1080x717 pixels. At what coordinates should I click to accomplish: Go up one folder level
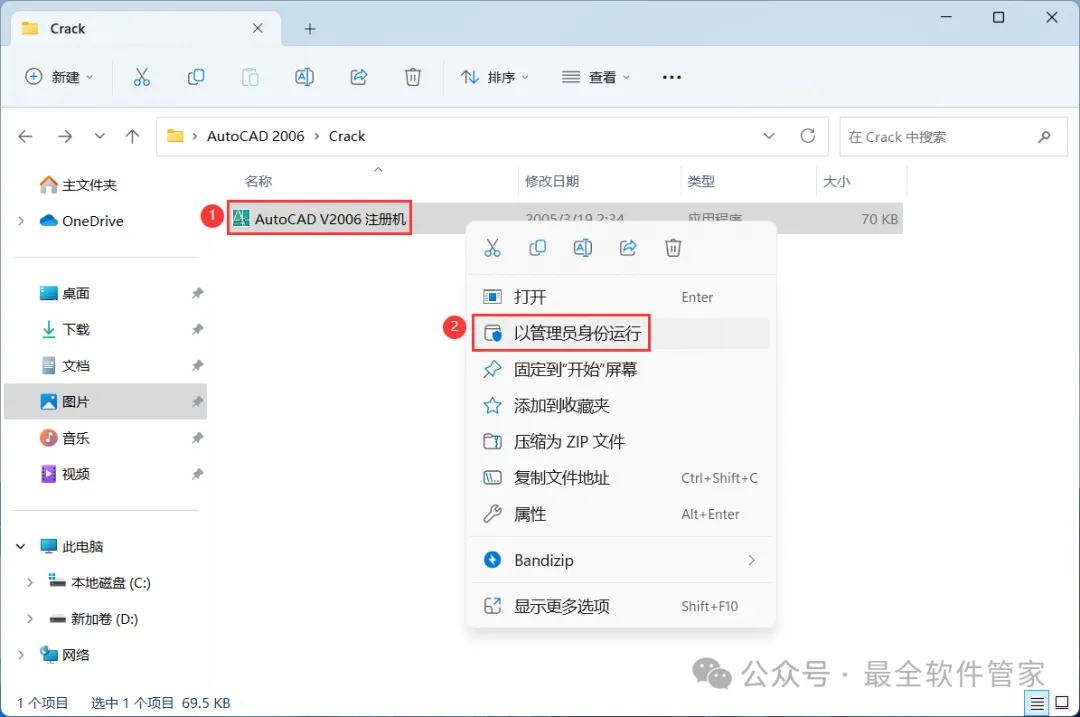132,136
